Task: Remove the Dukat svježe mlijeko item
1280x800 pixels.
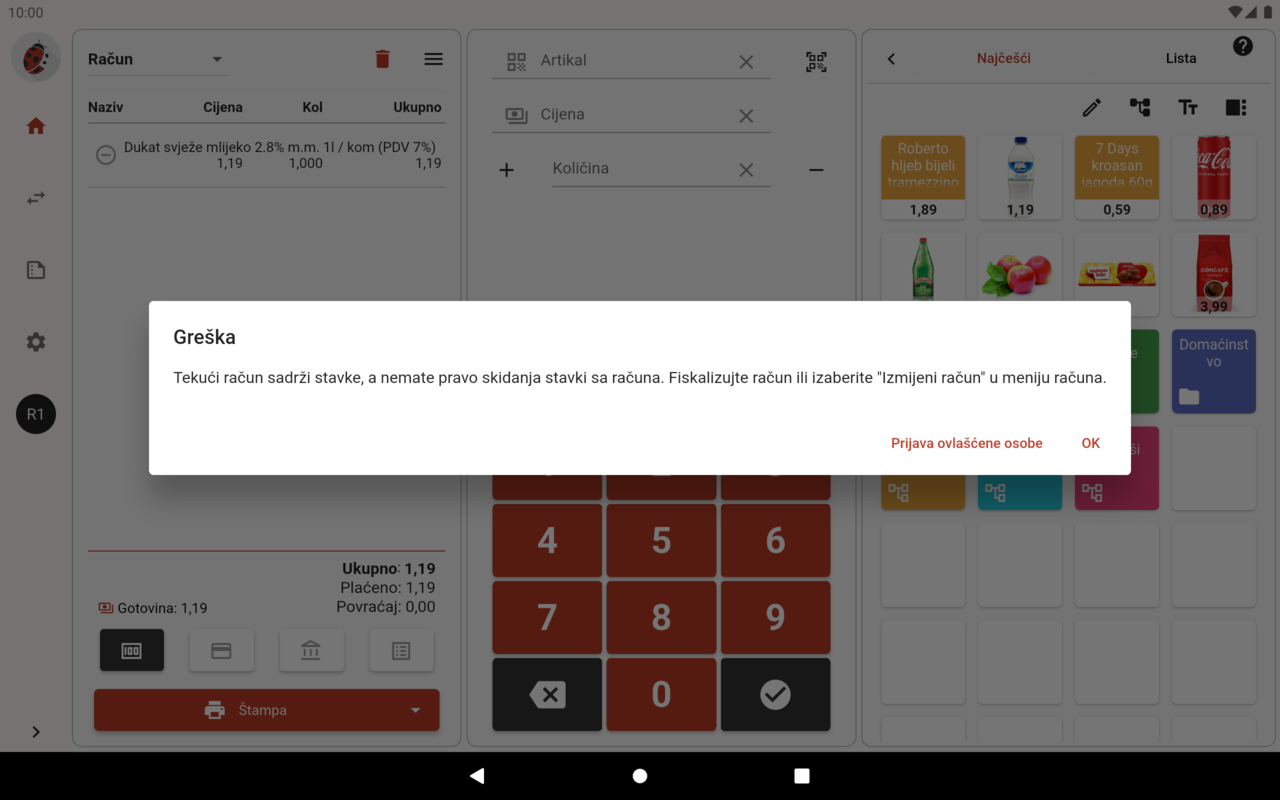Action: tap(106, 155)
